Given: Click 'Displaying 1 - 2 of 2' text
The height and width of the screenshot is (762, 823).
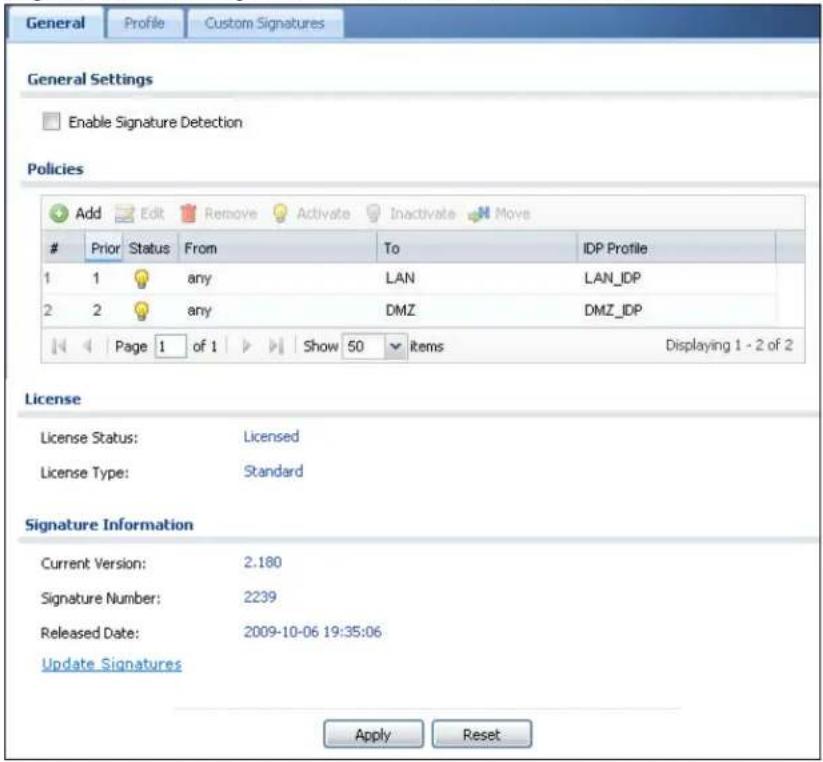Looking at the screenshot, I should (x=729, y=345).
